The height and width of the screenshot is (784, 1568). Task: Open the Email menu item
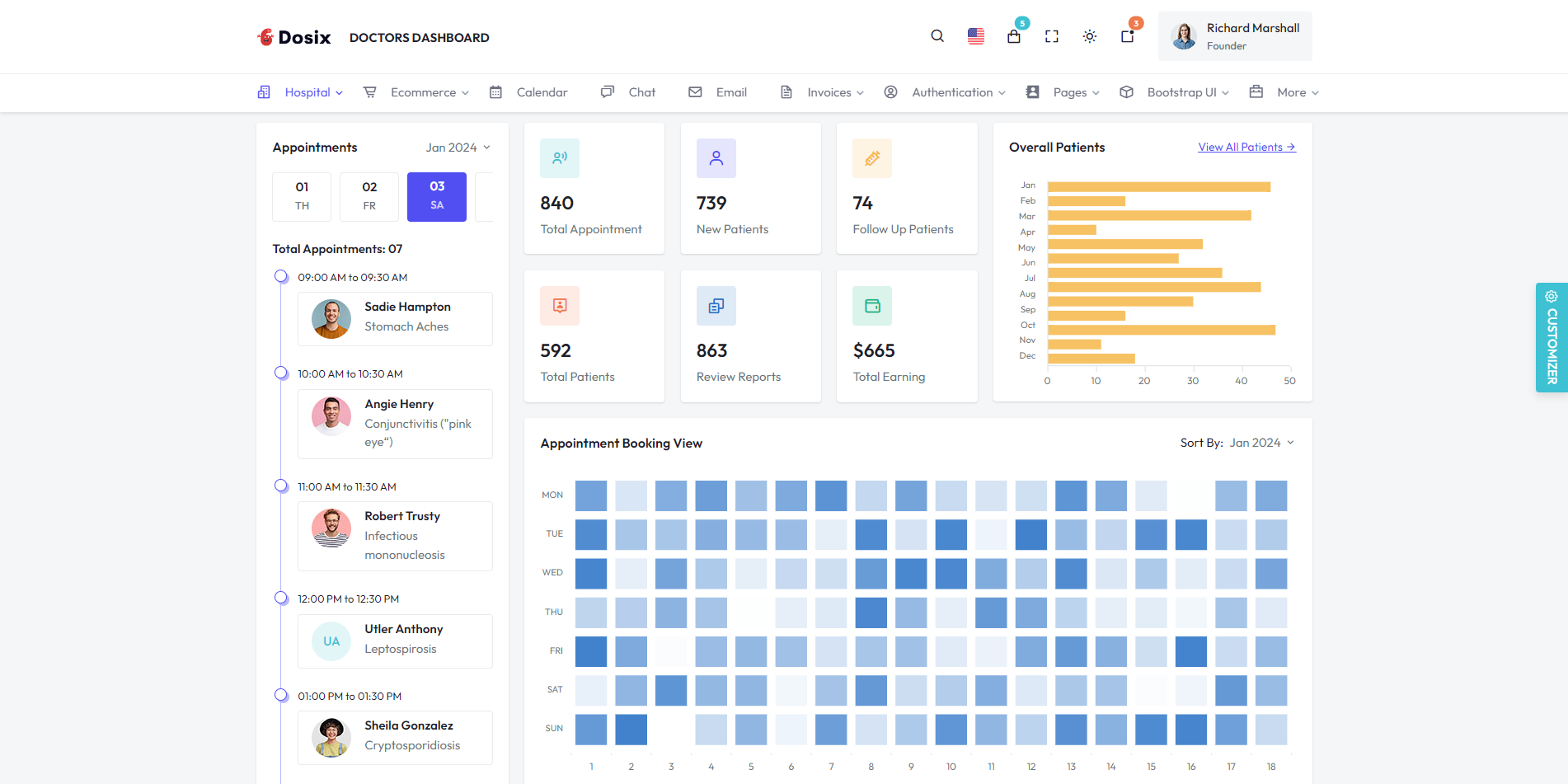coord(718,92)
